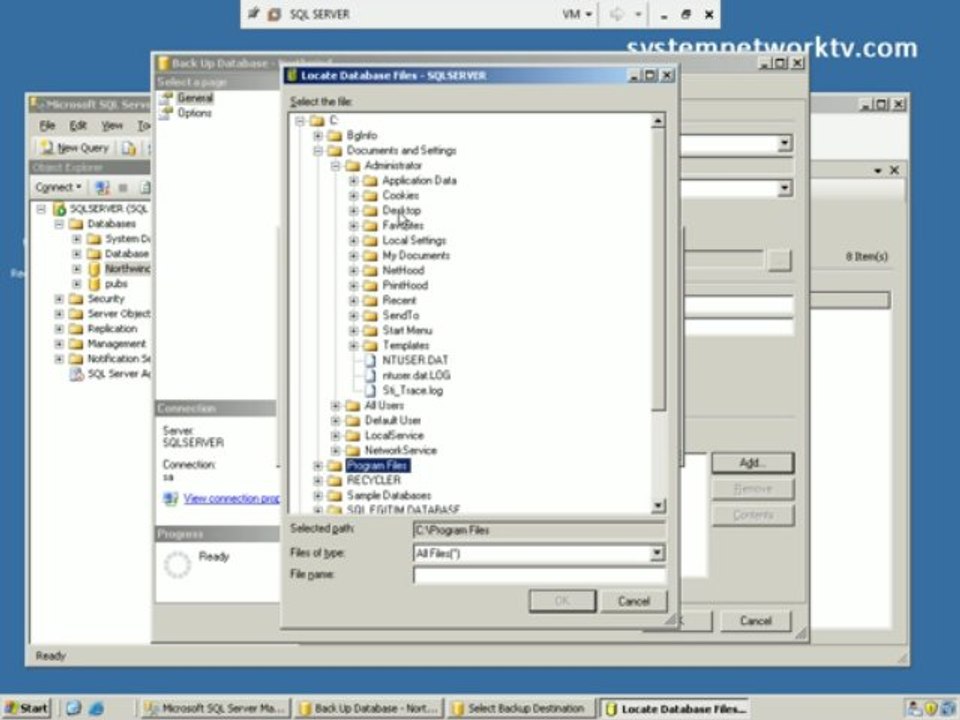The image size is (960, 720).
Task: Select the Default User folder
Action: (x=392, y=421)
